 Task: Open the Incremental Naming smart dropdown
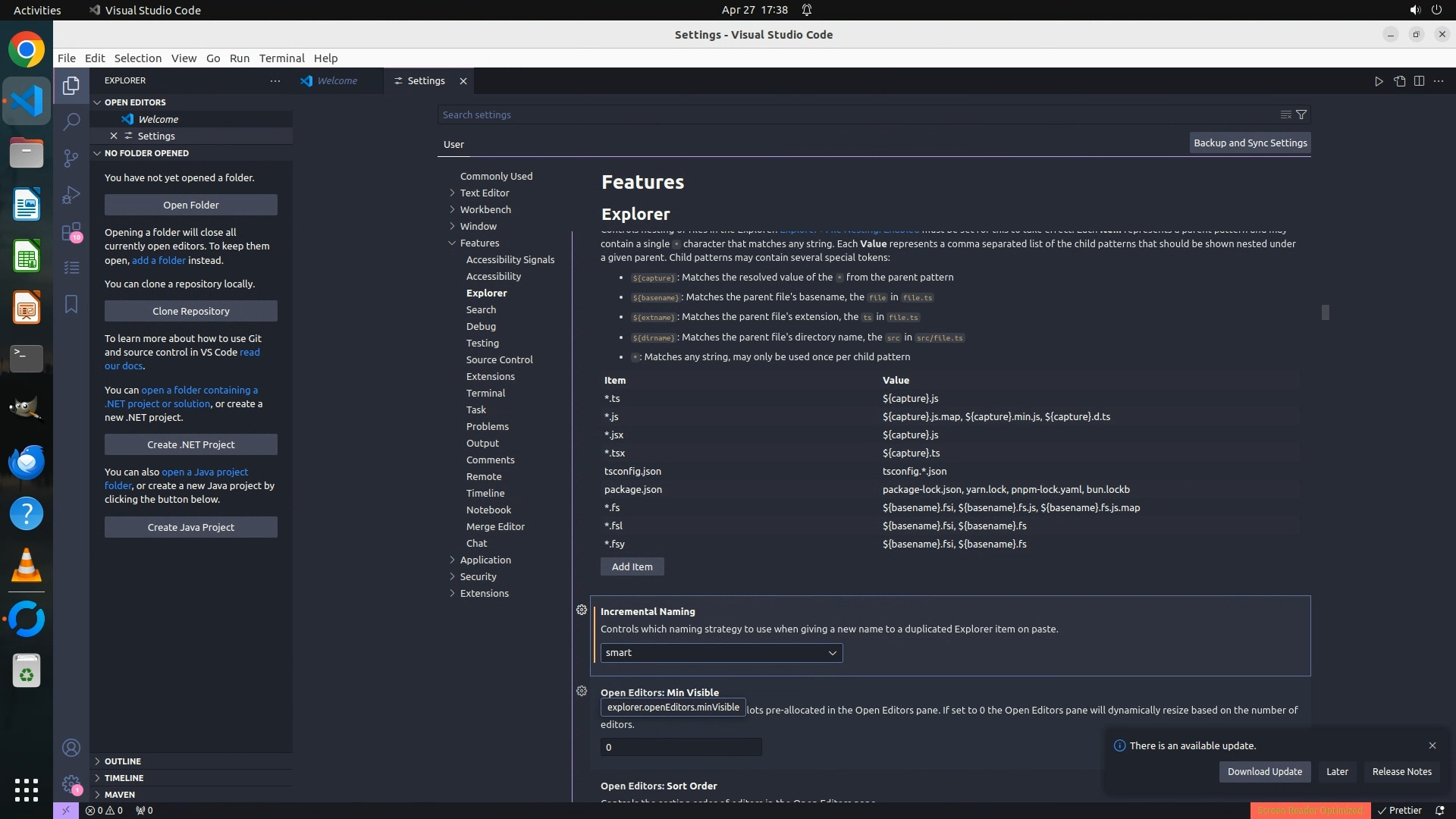pos(721,653)
